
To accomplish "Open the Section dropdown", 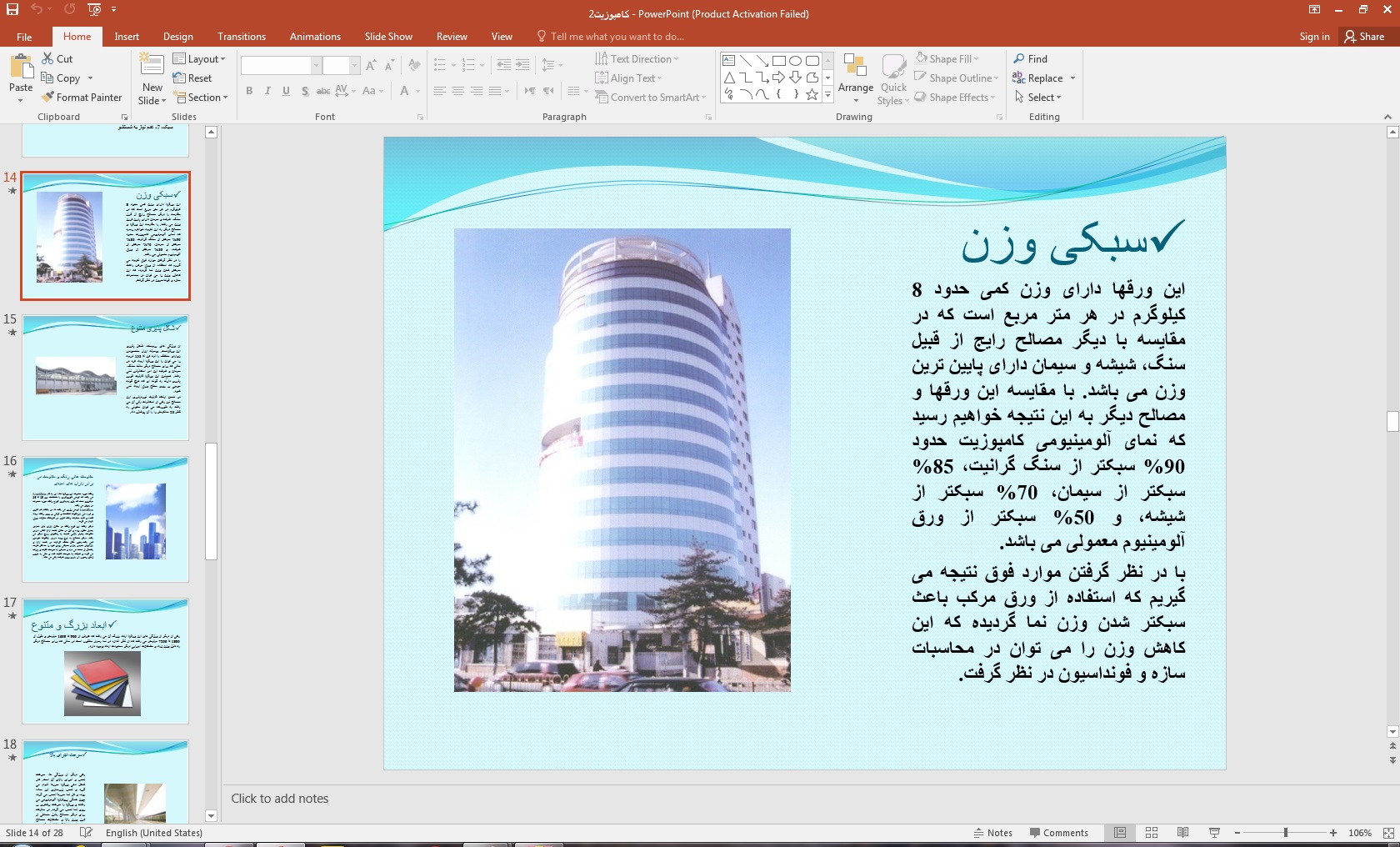I will pyautogui.click(x=200, y=98).
